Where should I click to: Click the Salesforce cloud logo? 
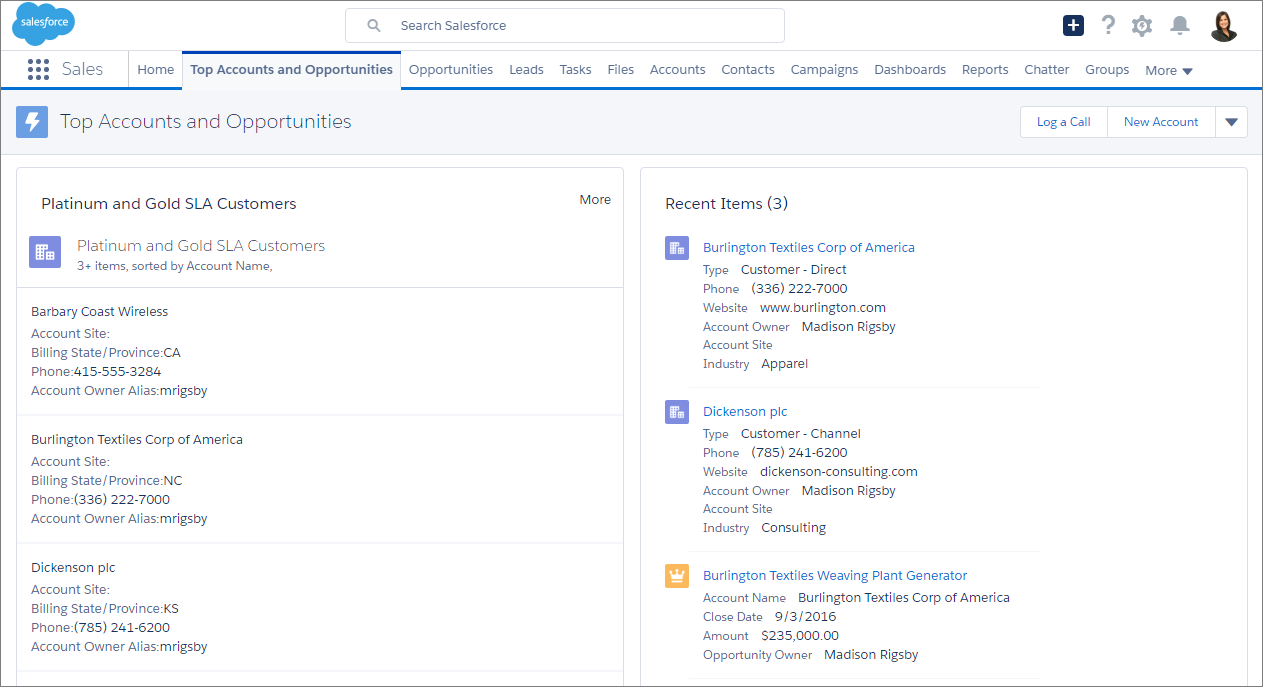click(x=43, y=24)
